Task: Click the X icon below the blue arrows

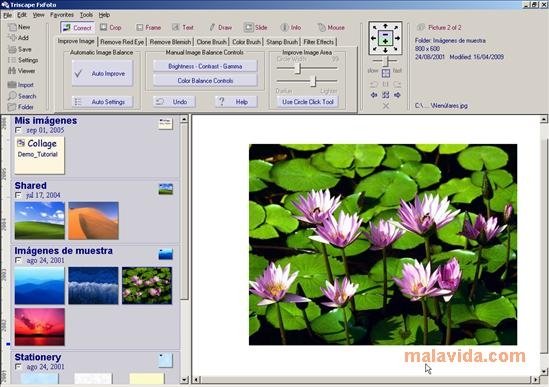Action: [x=385, y=105]
